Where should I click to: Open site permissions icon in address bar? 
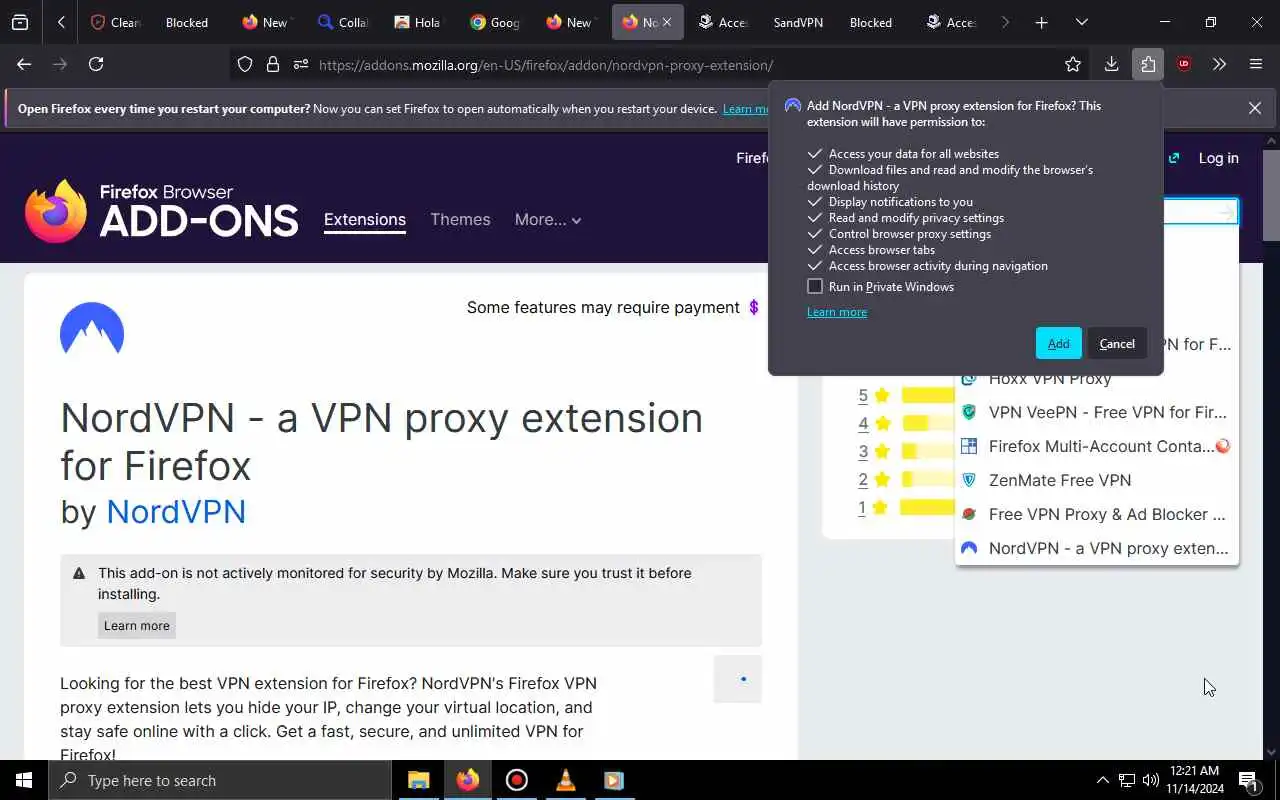[x=300, y=64]
